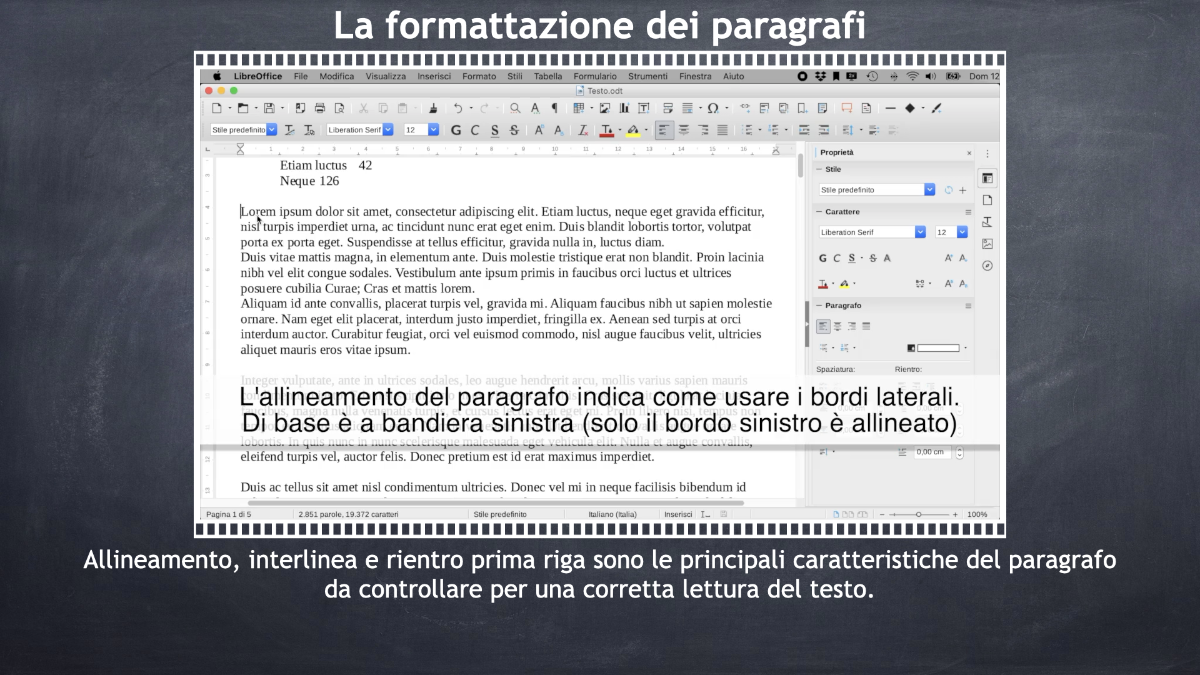Click the 'Pagina 1 di 5' status field
Screen dimensions: 1200x675
[228, 514]
